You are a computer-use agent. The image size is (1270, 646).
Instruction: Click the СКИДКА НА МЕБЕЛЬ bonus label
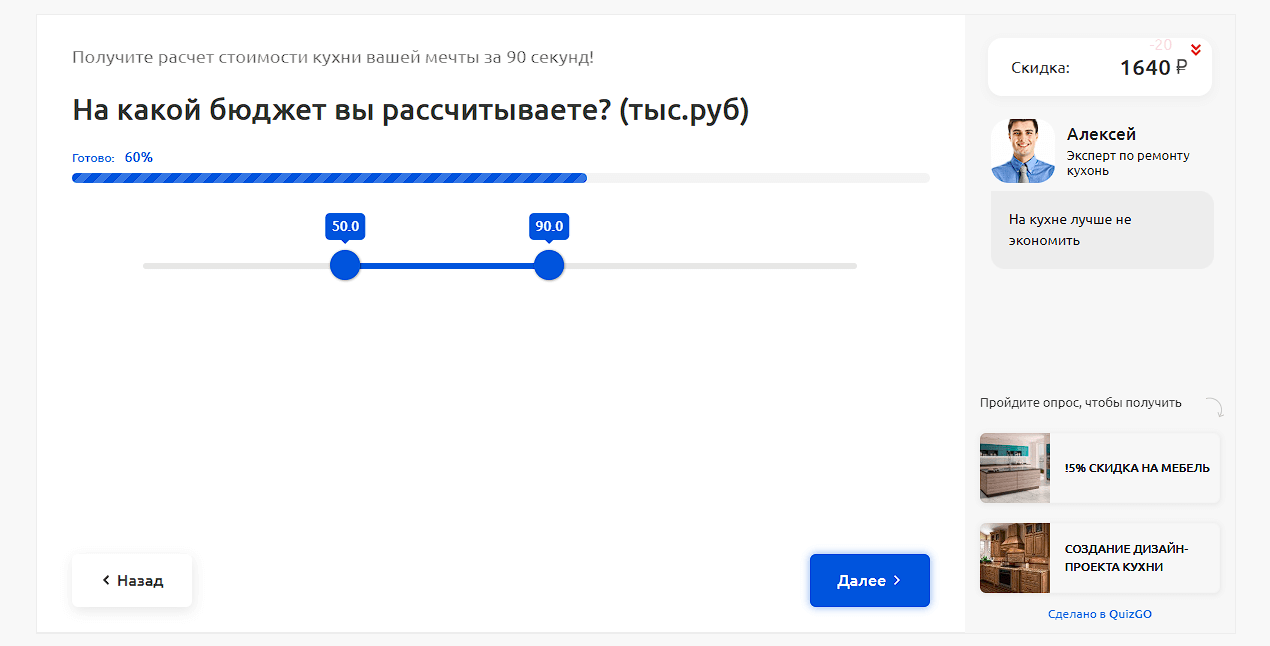click(x=1137, y=468)
